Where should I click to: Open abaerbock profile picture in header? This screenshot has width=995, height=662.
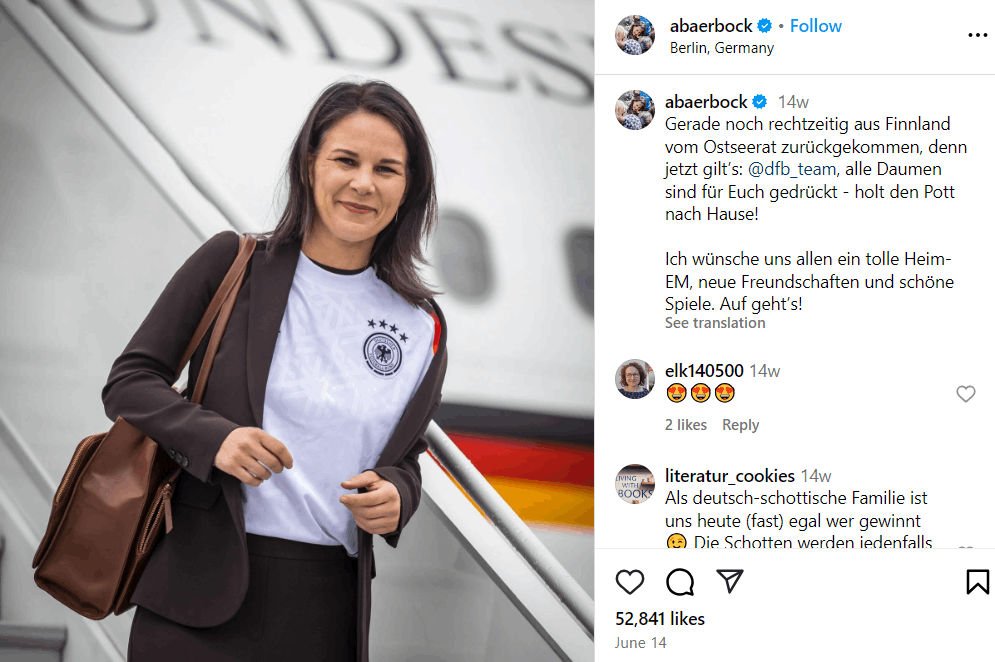pyautogui.click(x=635, y=35)
